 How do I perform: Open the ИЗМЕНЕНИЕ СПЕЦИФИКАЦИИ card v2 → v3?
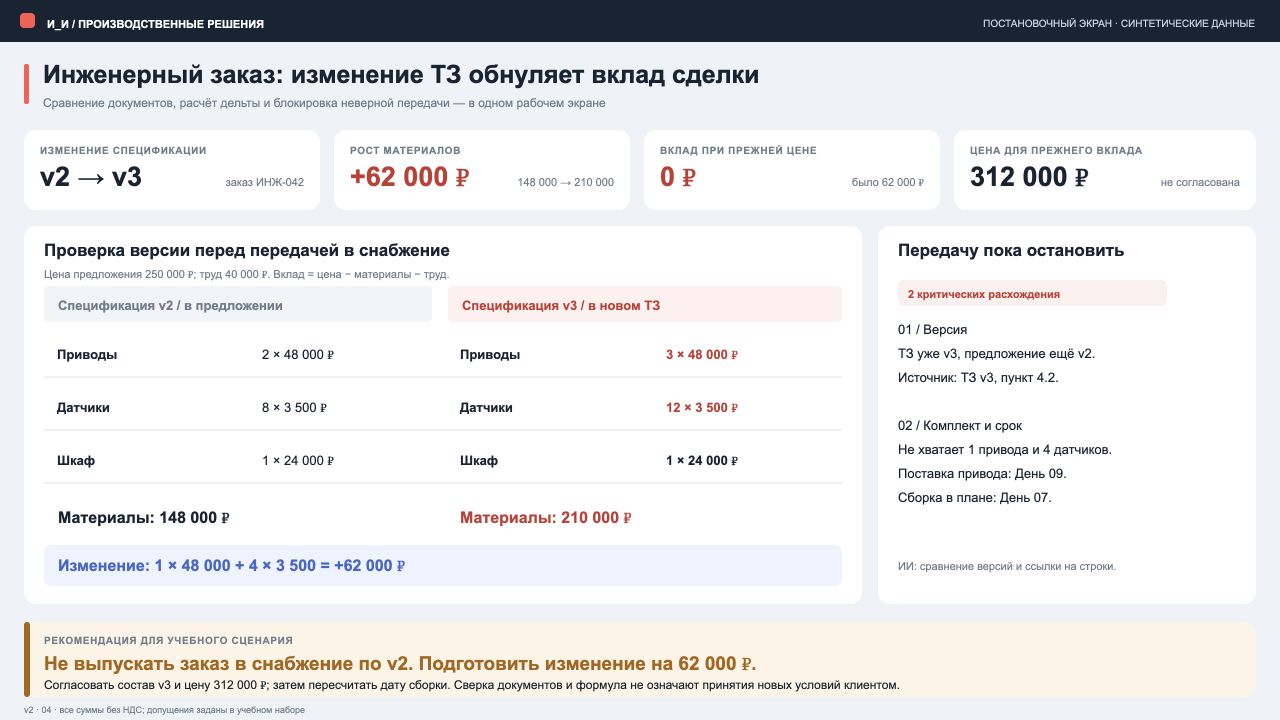(172, 170)
